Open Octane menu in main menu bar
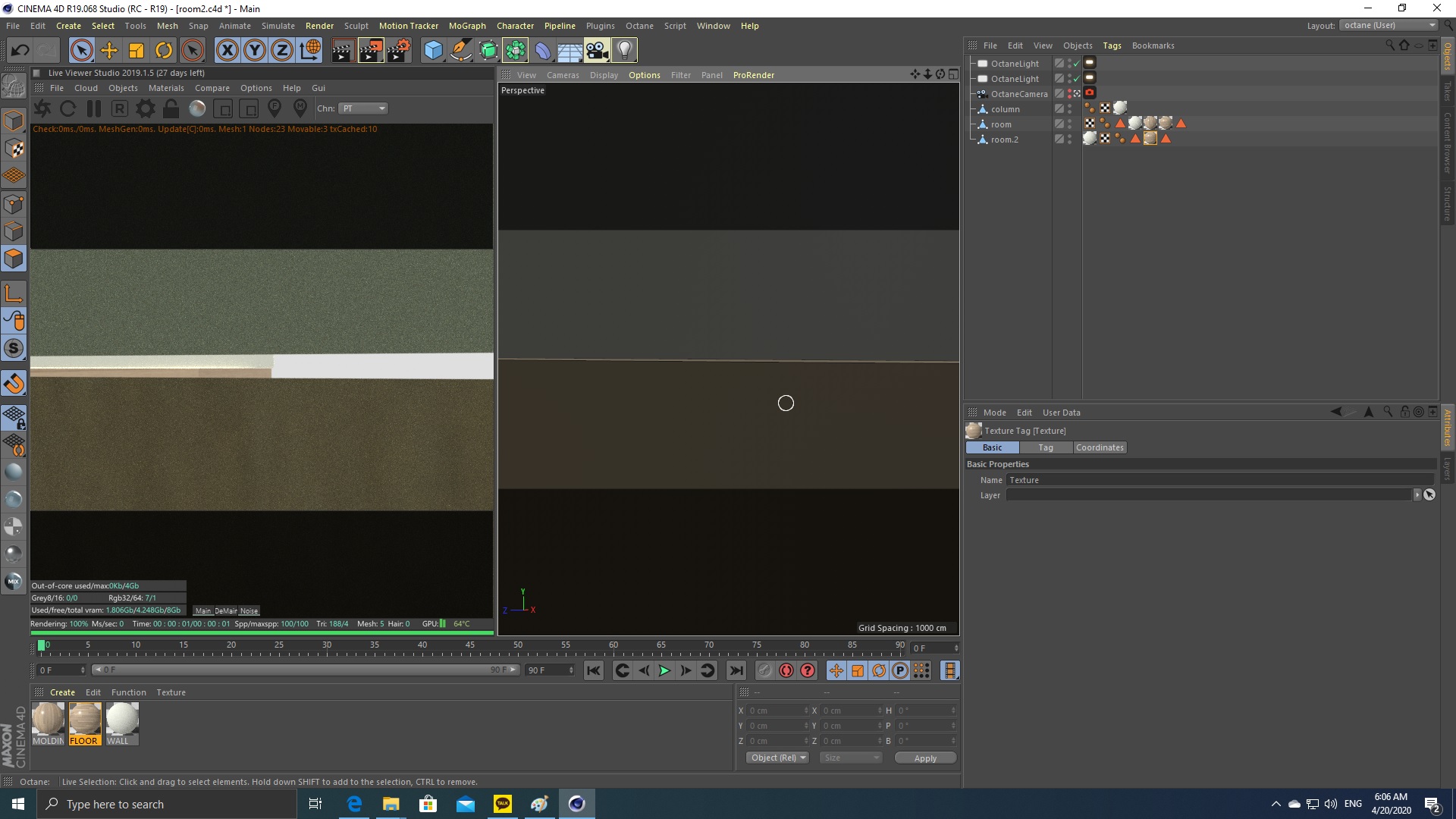 [639, 26]
